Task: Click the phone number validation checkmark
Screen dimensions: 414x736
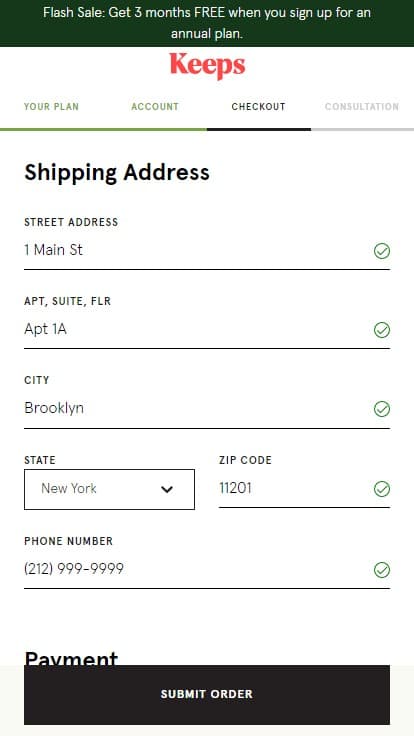Action: (x=382, y=570)
